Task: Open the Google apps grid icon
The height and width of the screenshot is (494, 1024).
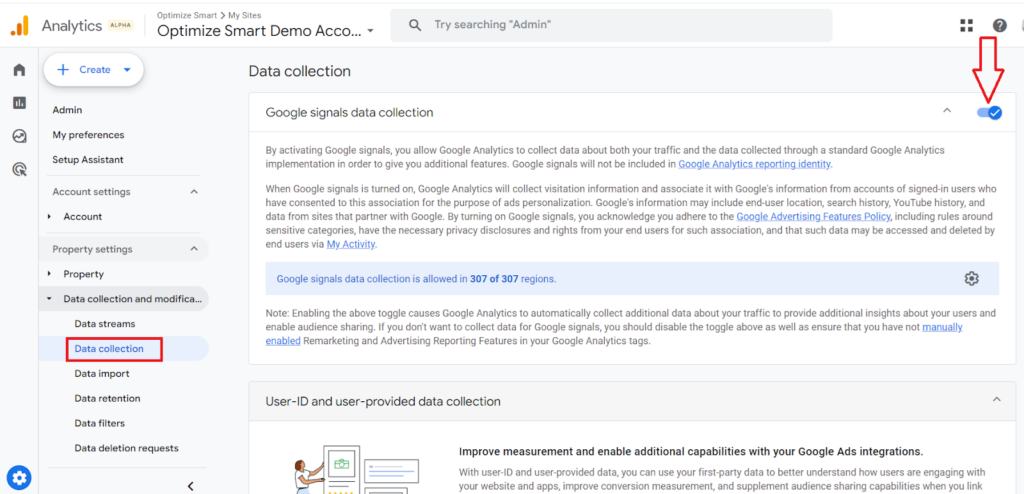Action: (x=967, y=25)
